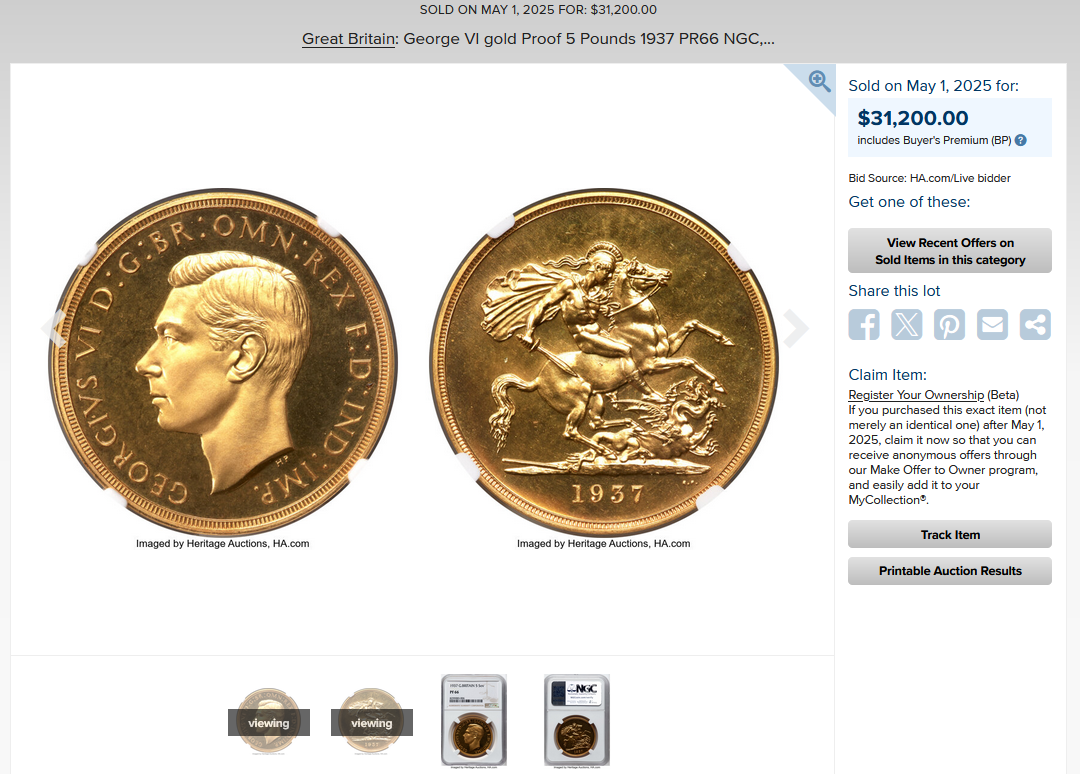This screenshot has width=1080, height=774.
Task: Click the magnifier zoom icon on image
Action: coord(819,81)
